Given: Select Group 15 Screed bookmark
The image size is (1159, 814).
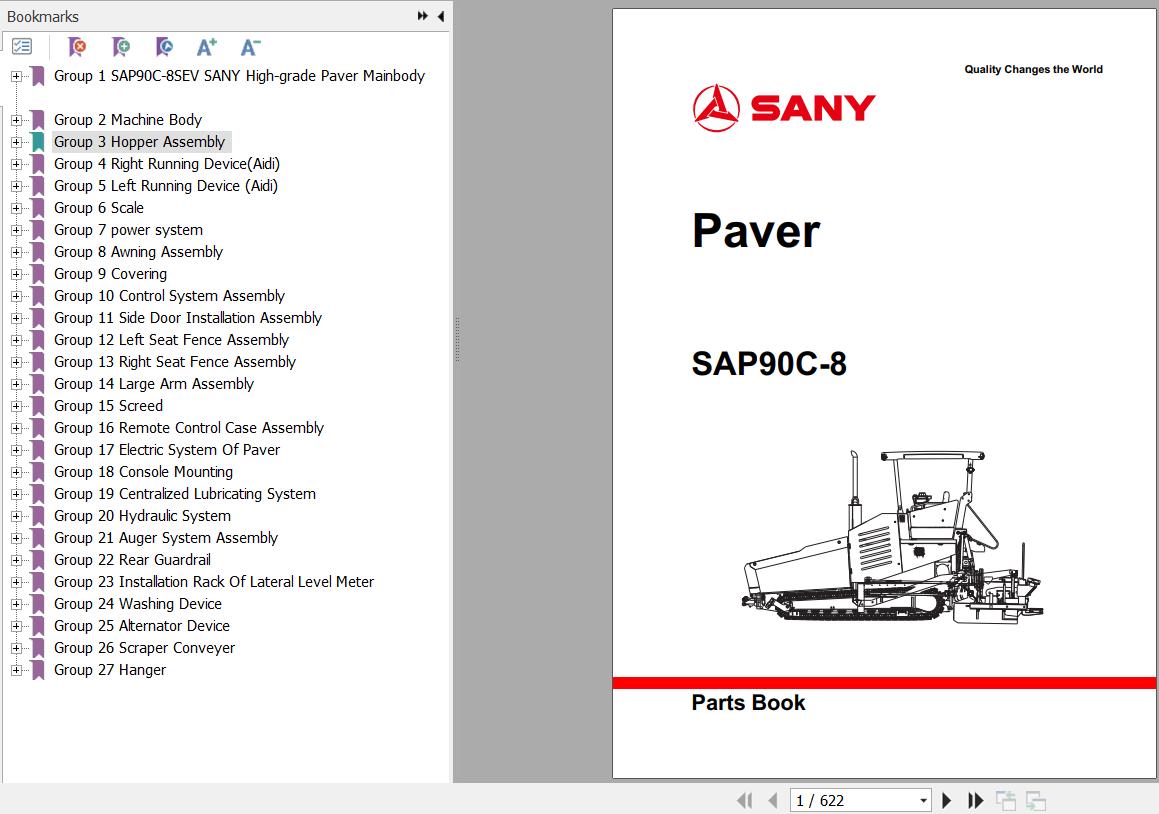Looking at the screenshot, I should (x=109, y=406).
